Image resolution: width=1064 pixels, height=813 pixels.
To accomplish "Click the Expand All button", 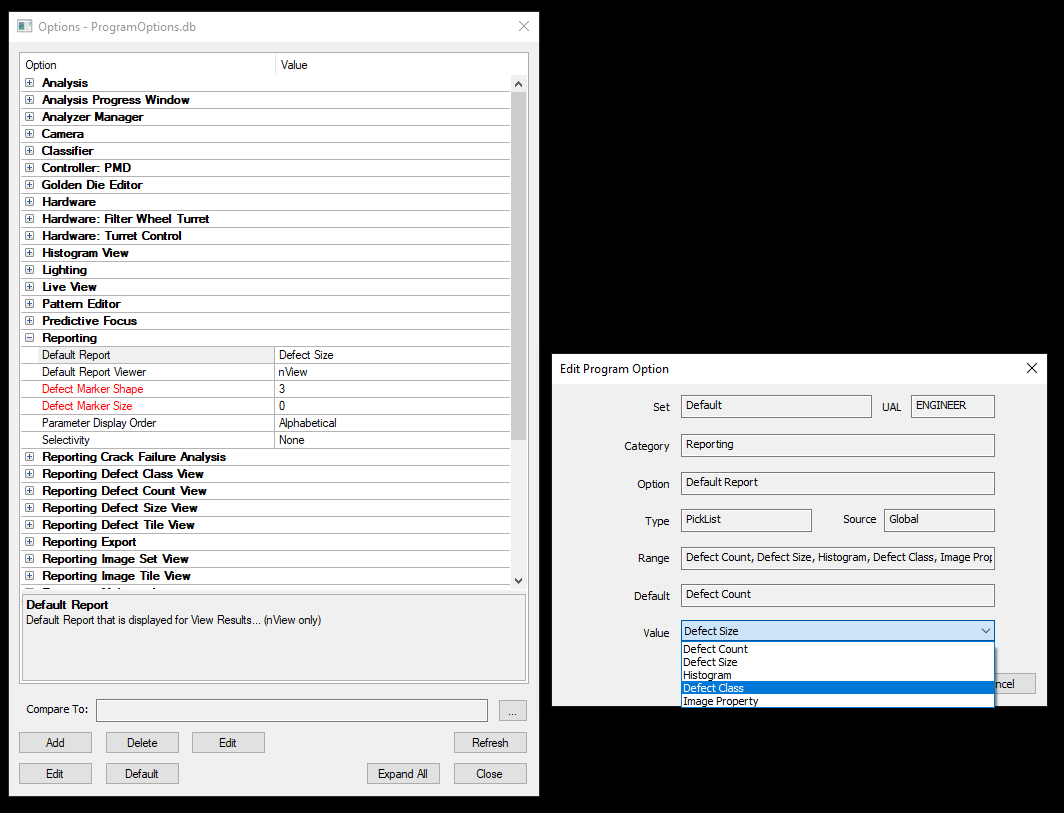I will pyautogui.click(x=403, y=774).
